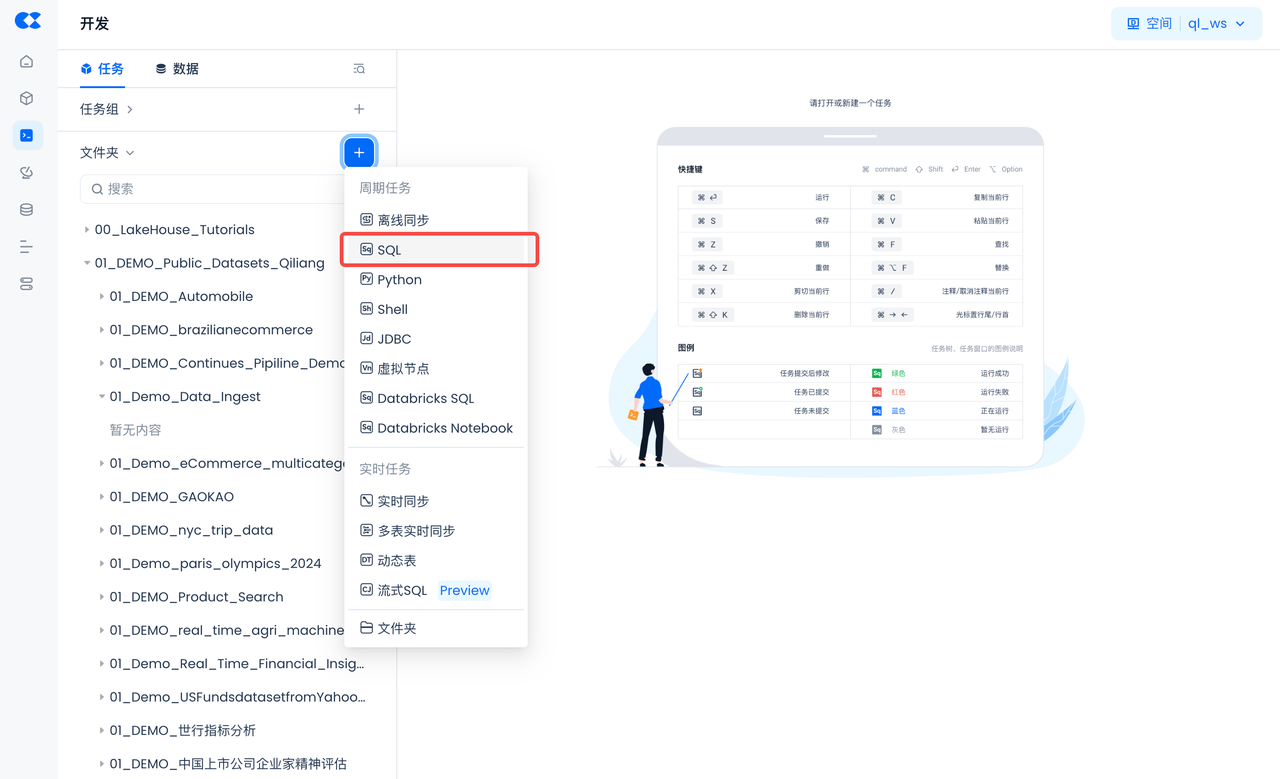Open the bottom server icon in sidebar

pyautogui.click(x=27, y=284)
